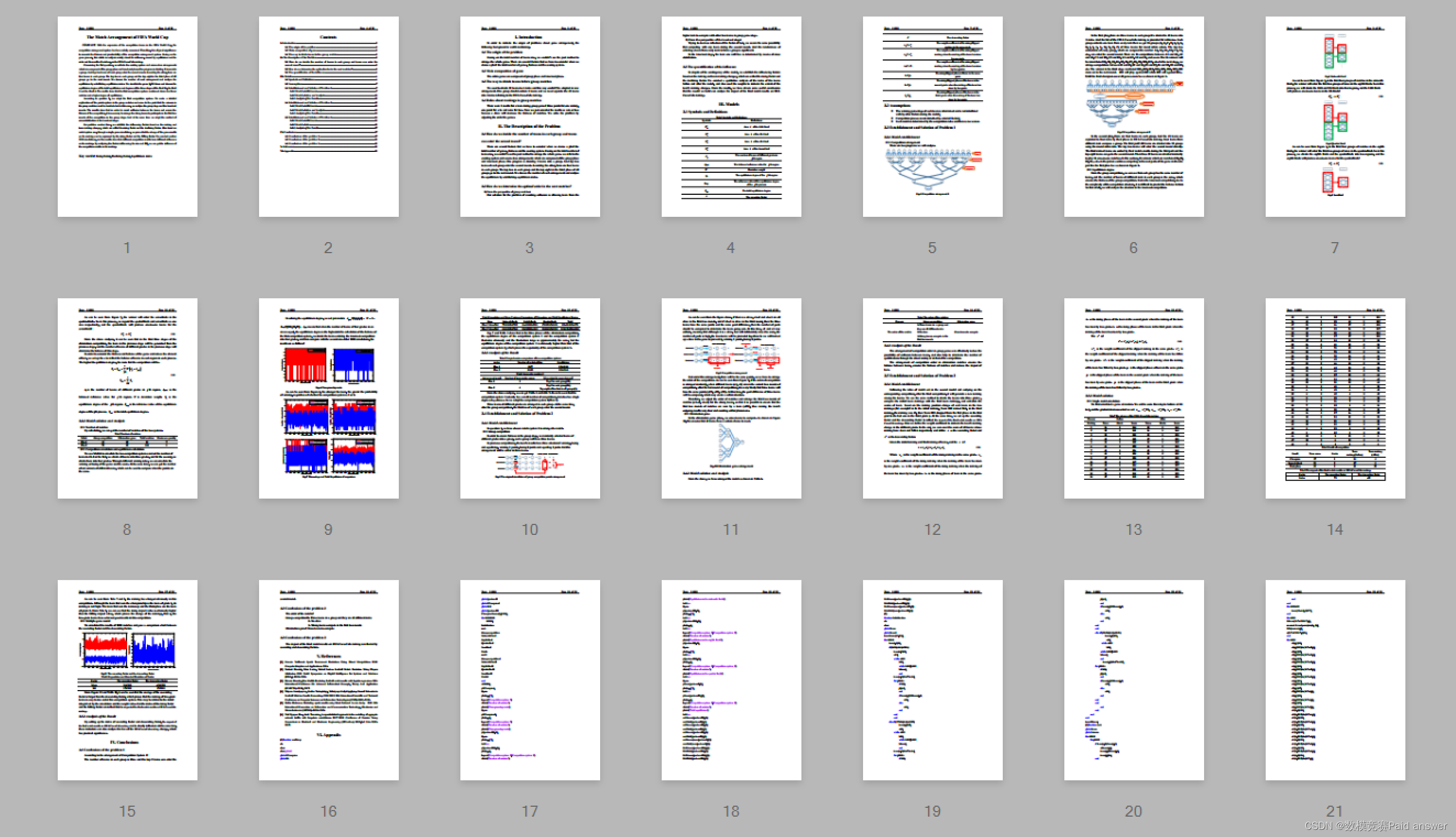Select the page 5 thumbnail with blue tree diagram
1456x837 pixels.
click(932, 117)
